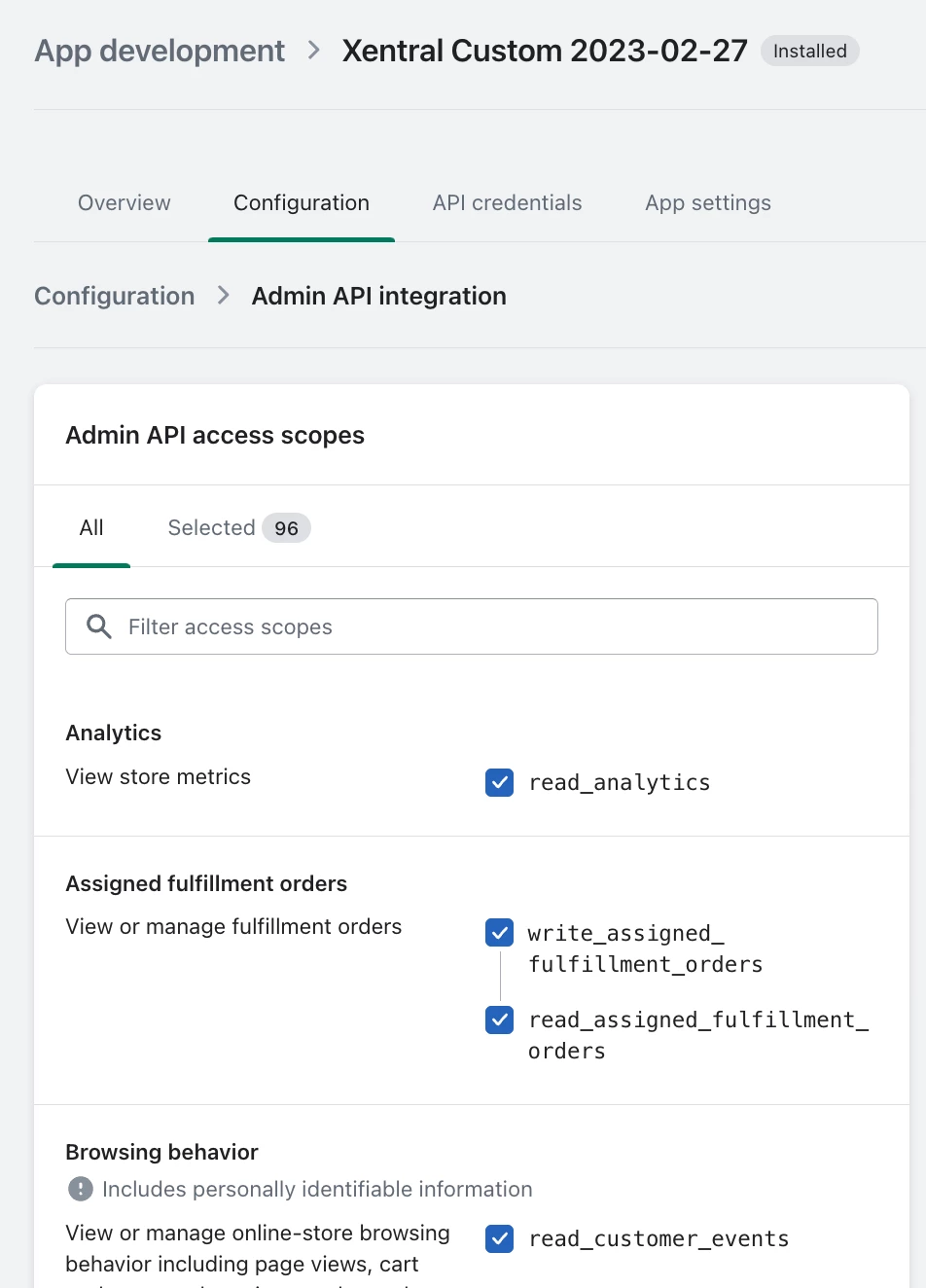Go back to App development breadcrumb
The height and width of the screenshot is (1288, 926).
pos(160,51)
